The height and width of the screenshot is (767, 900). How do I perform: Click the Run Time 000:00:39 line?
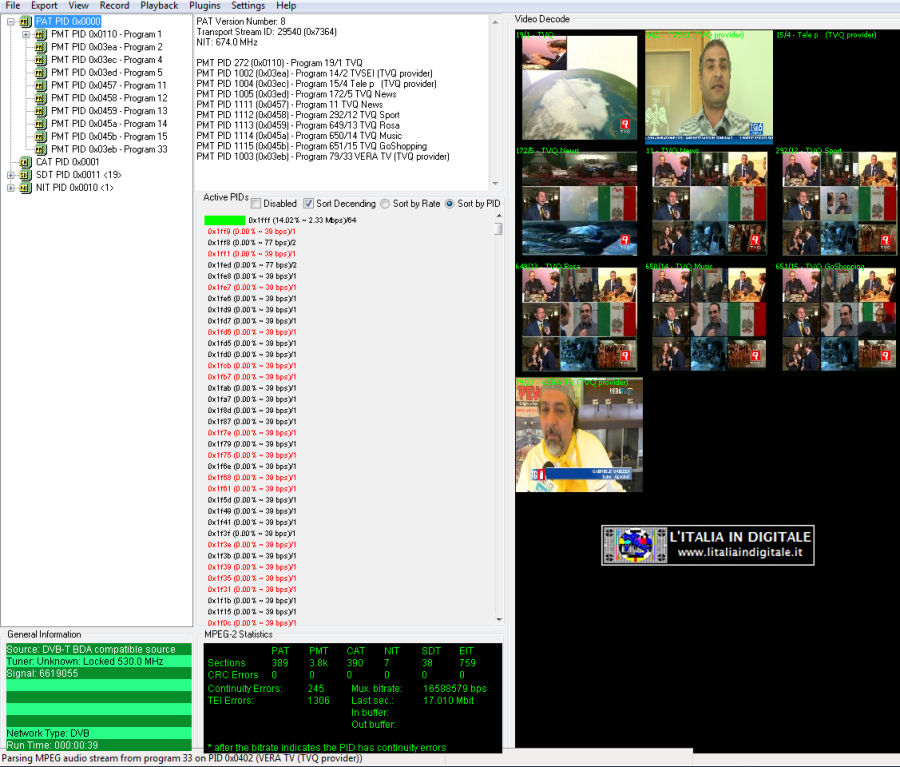coord(99,745)
